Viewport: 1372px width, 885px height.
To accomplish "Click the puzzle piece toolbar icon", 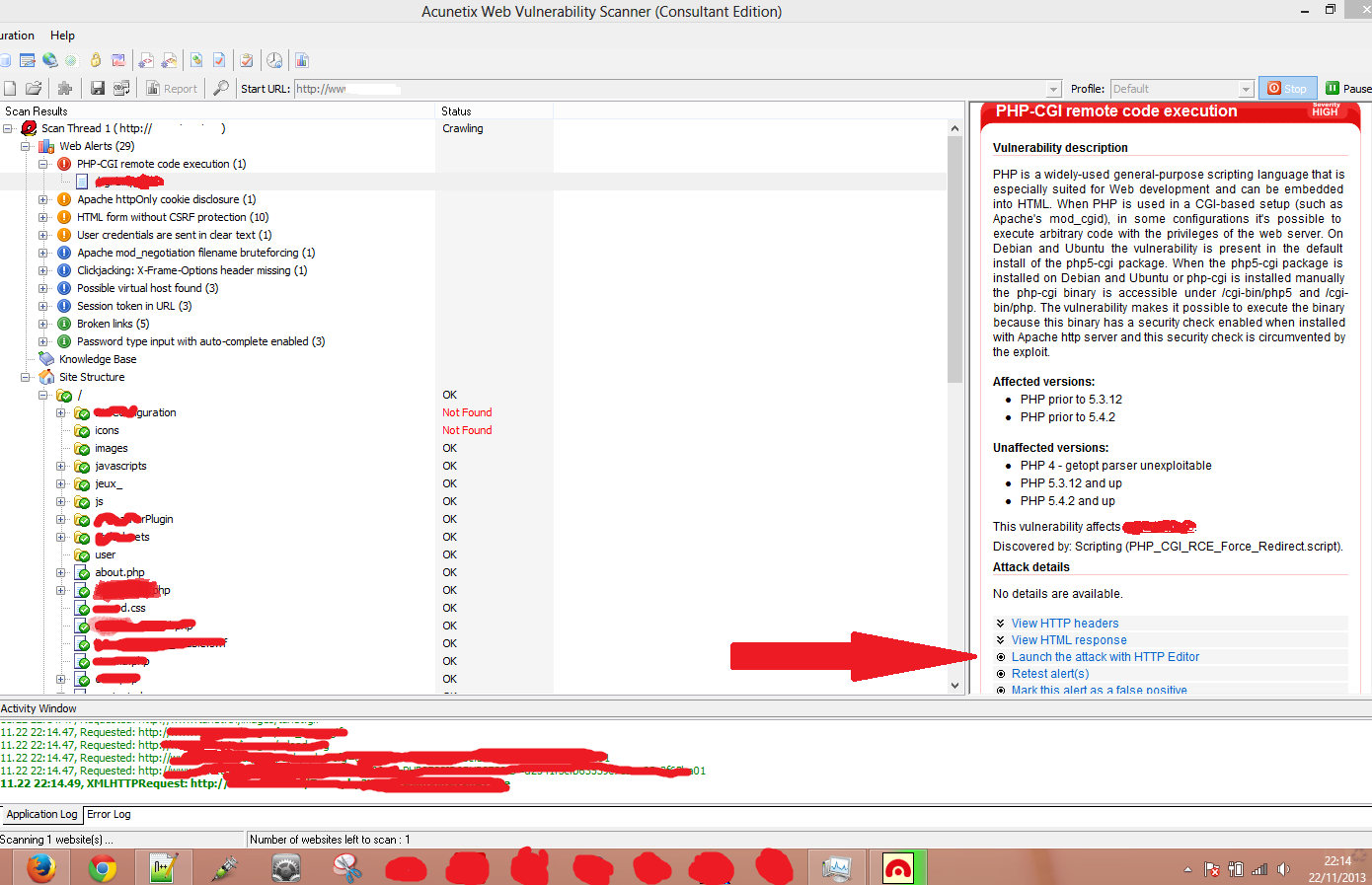I will 65,88.
